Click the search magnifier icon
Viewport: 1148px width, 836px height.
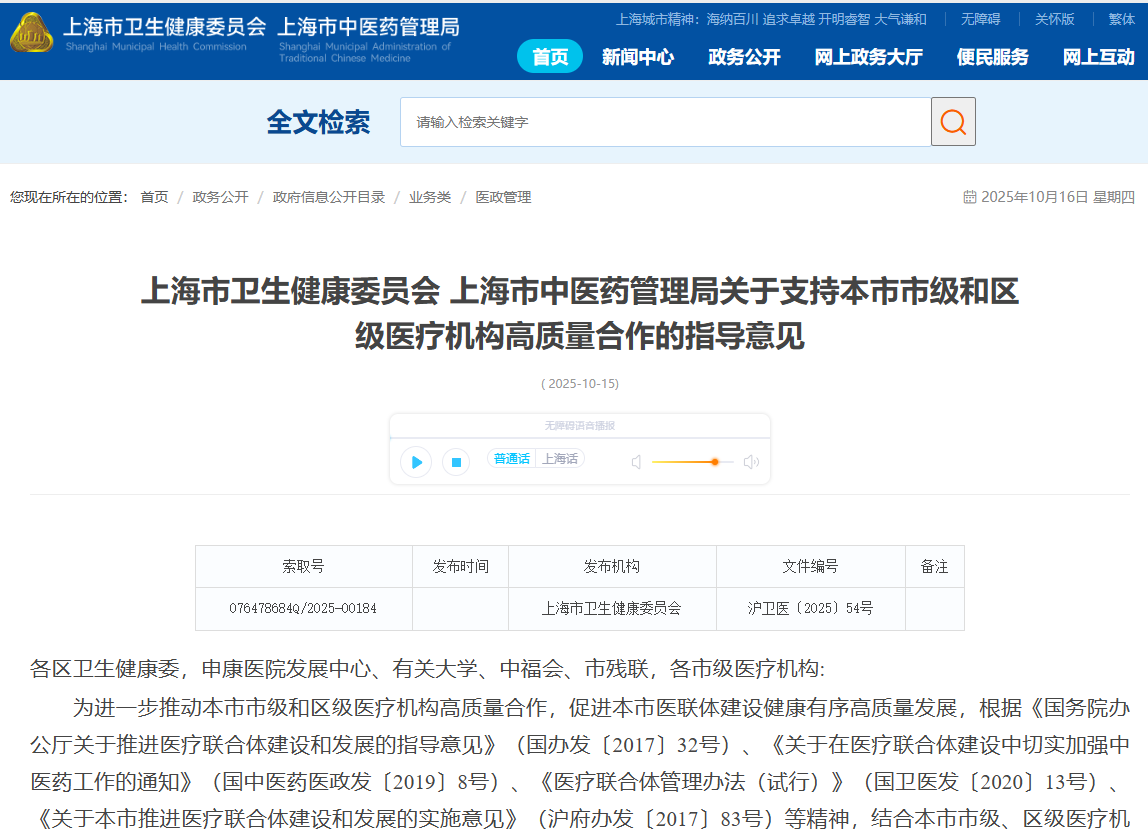point(951,121)
